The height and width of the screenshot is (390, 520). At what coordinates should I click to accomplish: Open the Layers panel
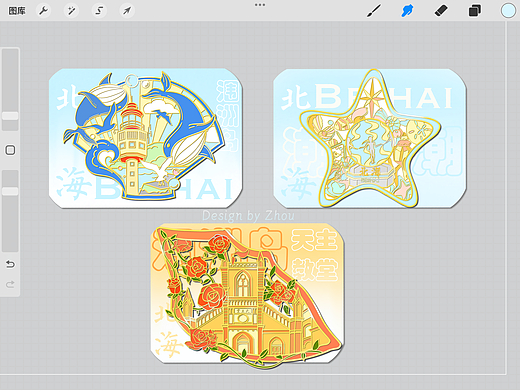(x=475, y=11)
